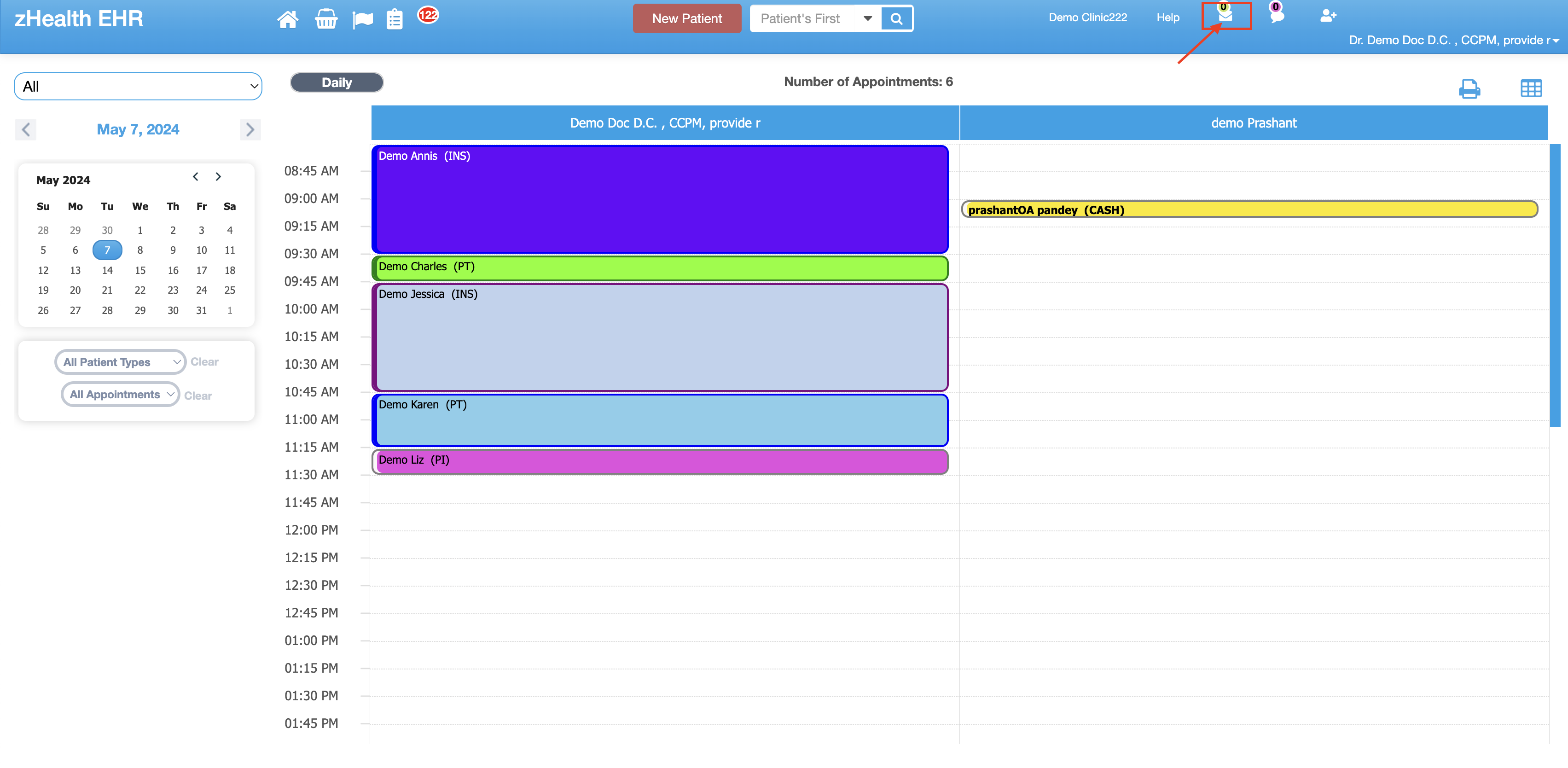
Task: Click New Patient button
Action: click(686, 19)
